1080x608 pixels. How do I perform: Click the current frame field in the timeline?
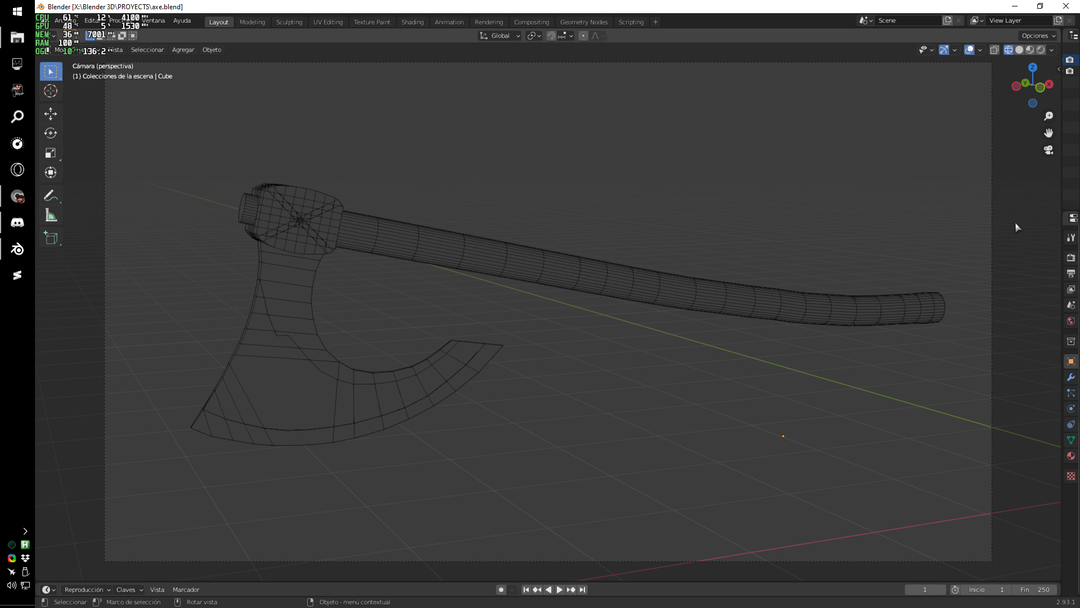point(925,589)
